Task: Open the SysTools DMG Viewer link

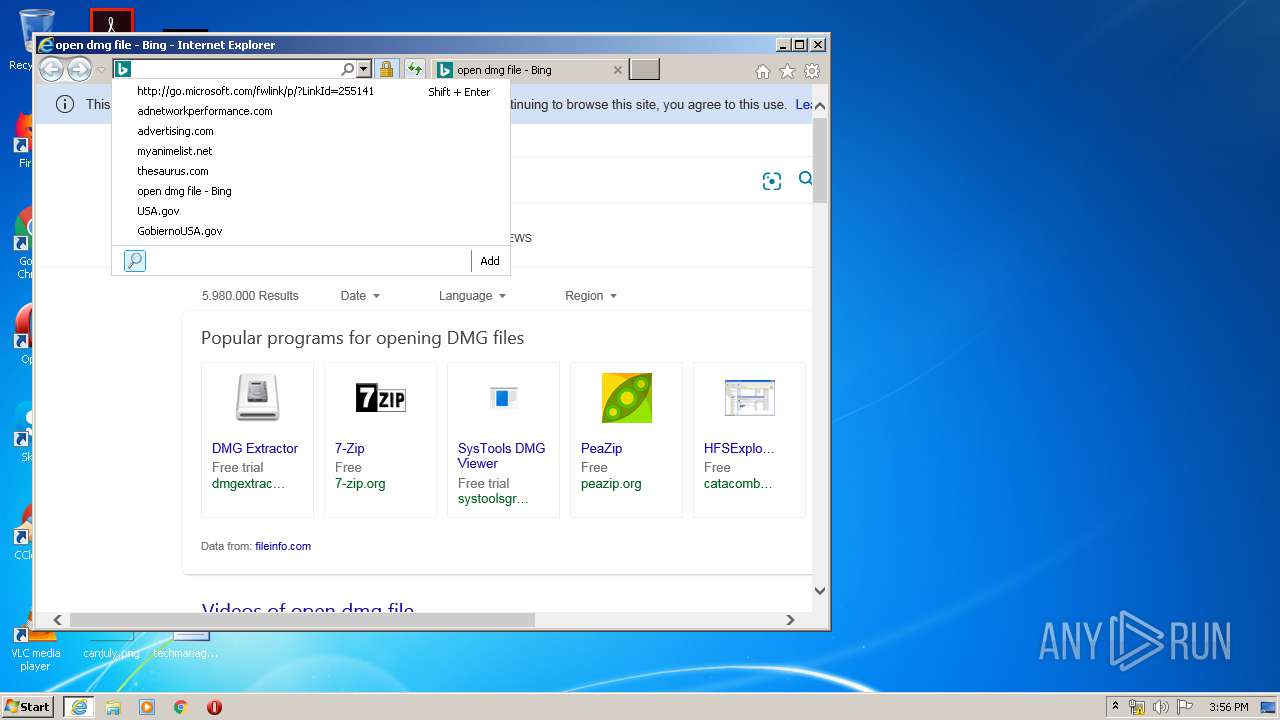Action: (x=501, y=456)
